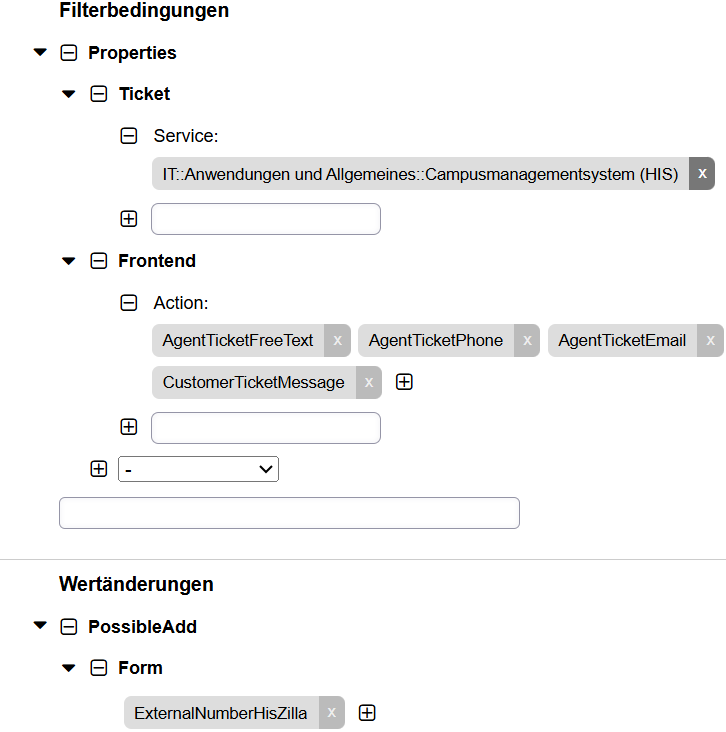The height and width of the screenshot is (732, 726).
Task: Remove AgentTicketPhone action tag
Action: 527,340
